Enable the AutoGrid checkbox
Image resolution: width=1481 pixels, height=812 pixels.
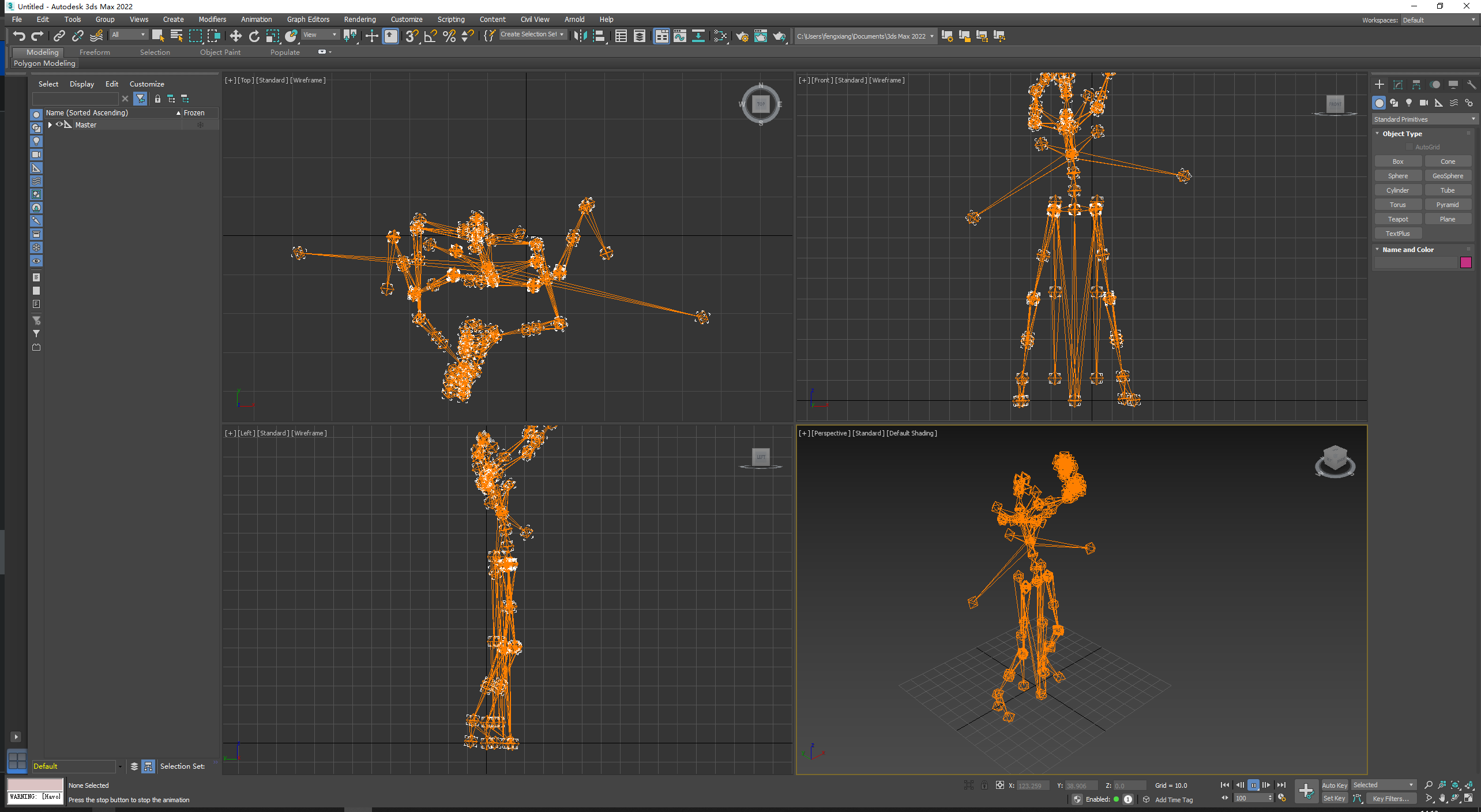1410,147
